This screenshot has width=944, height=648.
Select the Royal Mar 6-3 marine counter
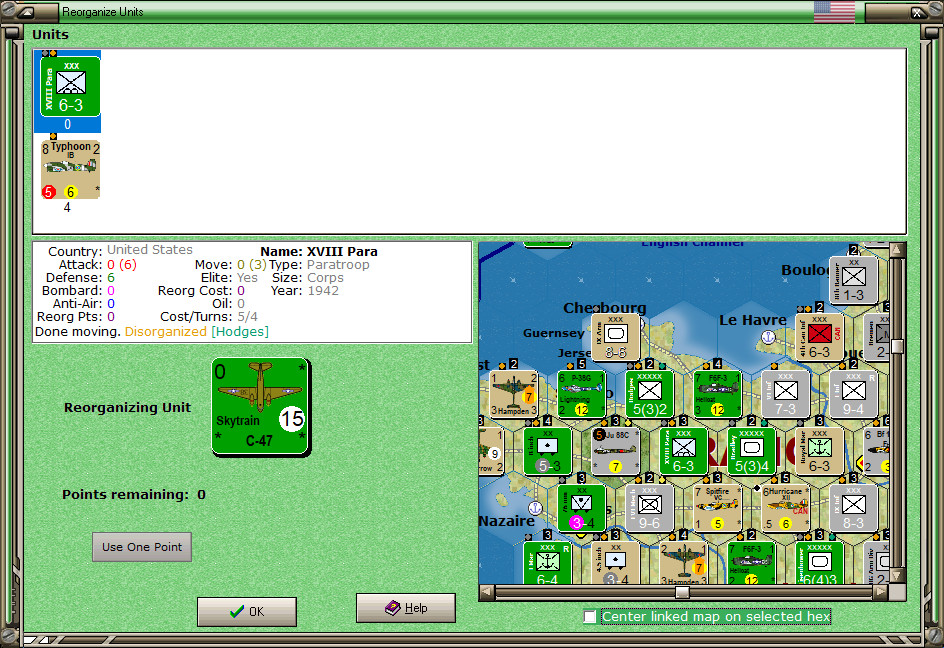(x=819, y=451)
